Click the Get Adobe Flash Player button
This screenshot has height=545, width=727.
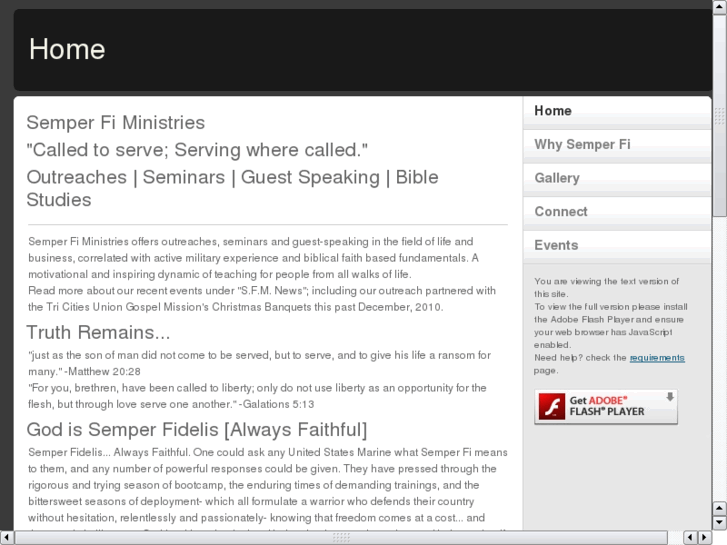(606, 406)
